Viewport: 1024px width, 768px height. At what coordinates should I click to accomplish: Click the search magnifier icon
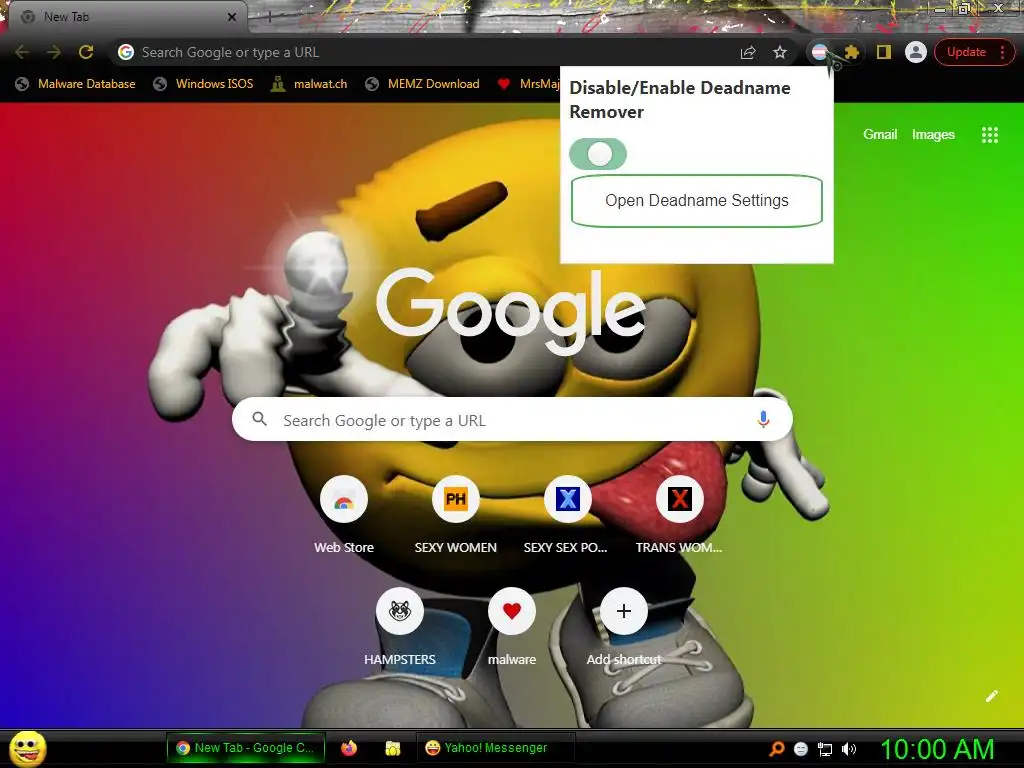pyautogui.click(x=260, y=419)
